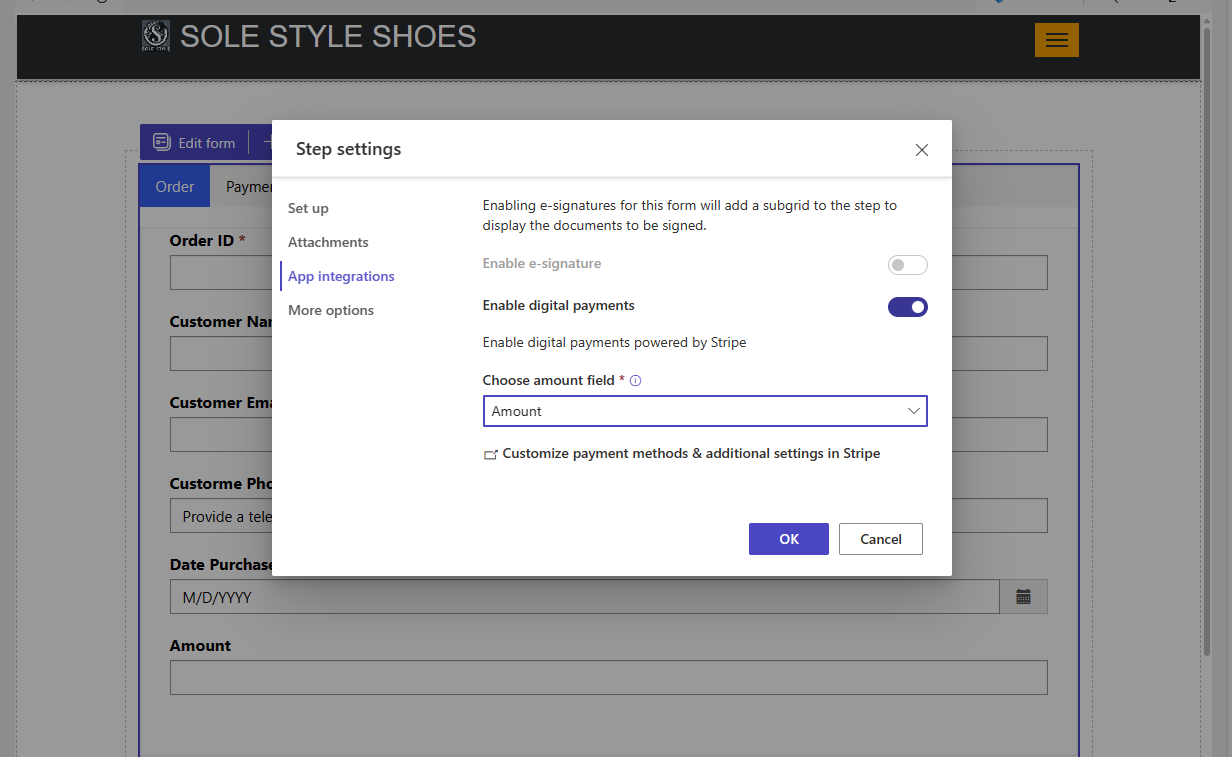Confirm step settings with OK
Screen dimensions: 1232x757
click(788, 539)
